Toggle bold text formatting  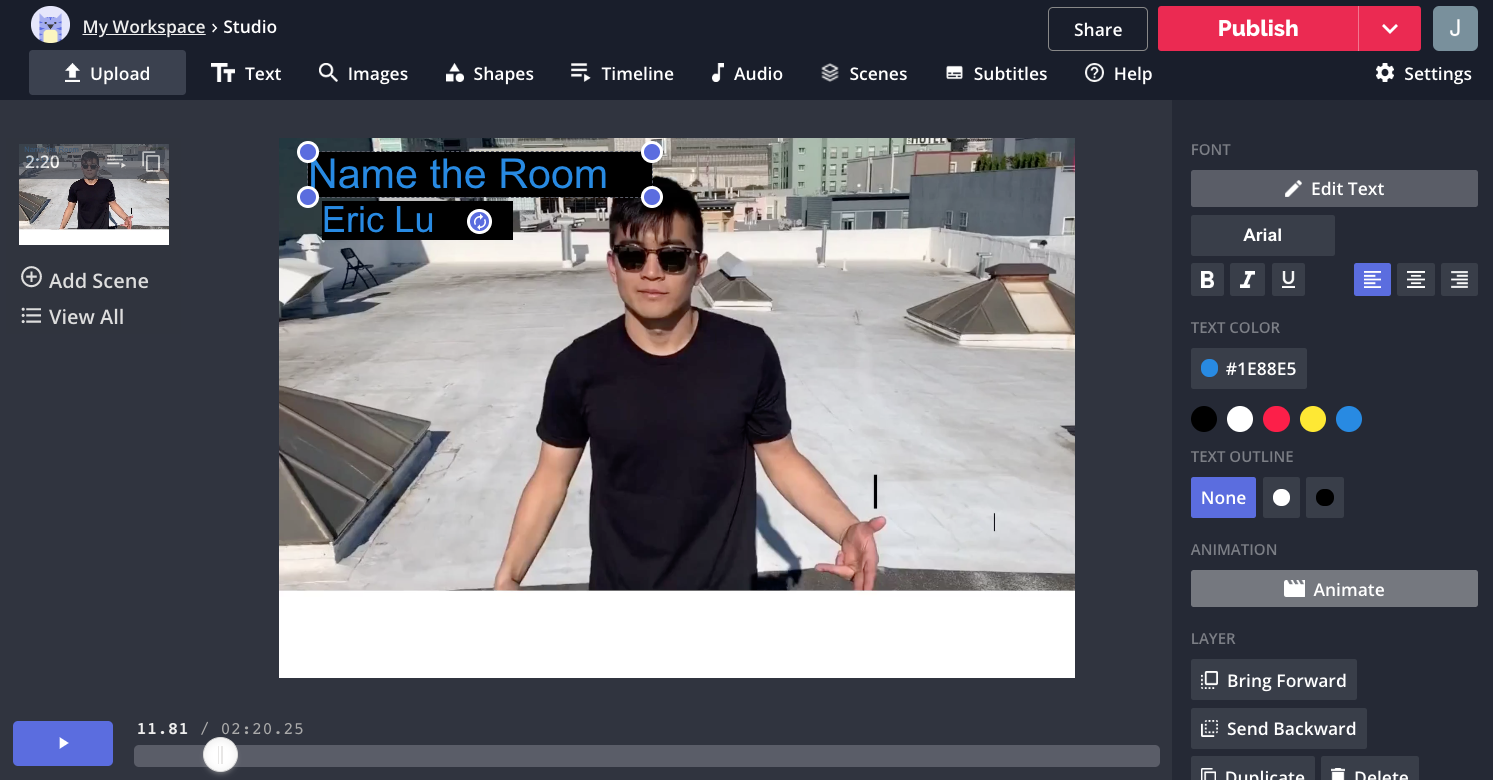[x=1207, y=280]
